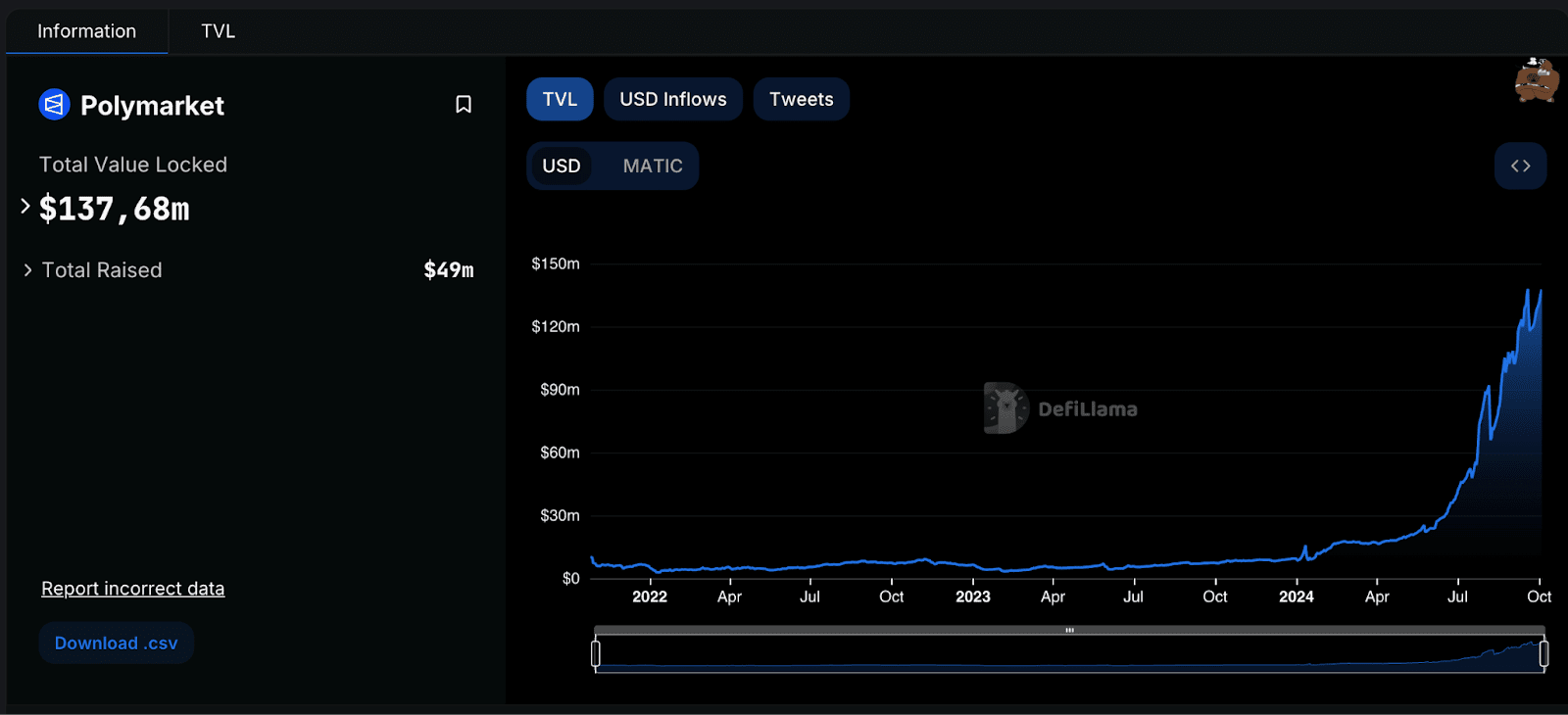
Task: Click the 2022 x-axis label
Action: click(649, 596)
